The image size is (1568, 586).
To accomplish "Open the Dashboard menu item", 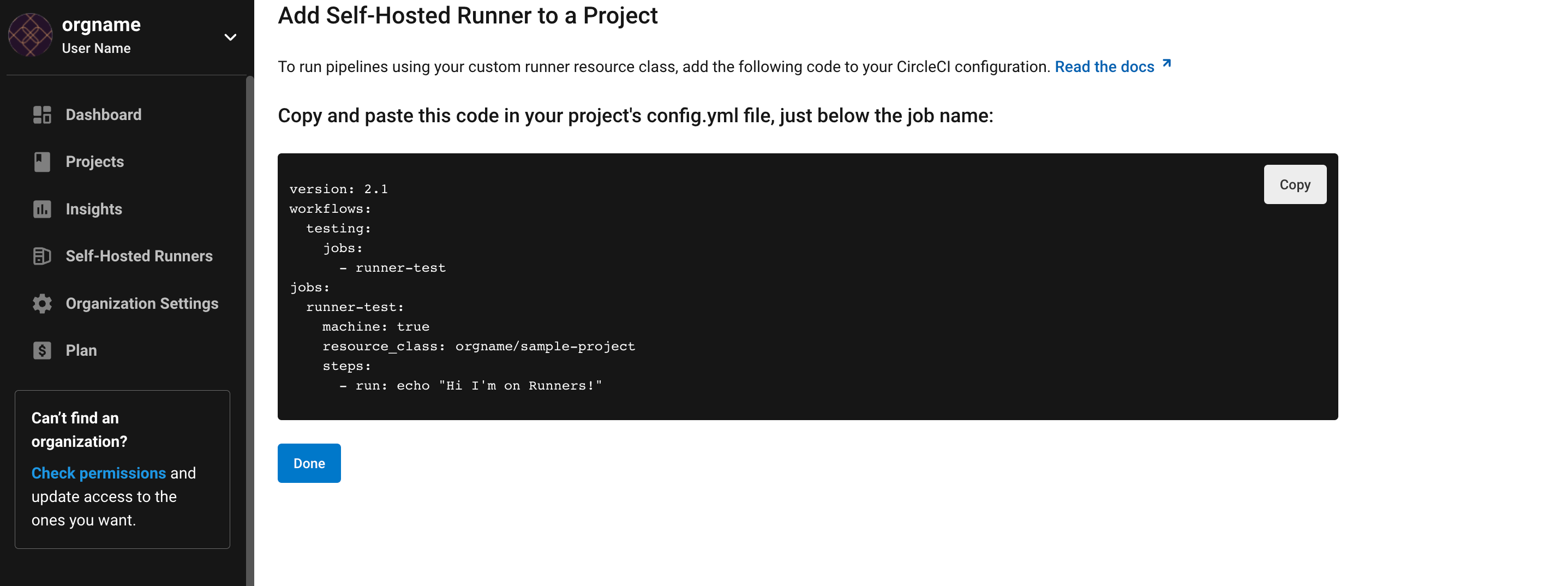I will point(104,115).
